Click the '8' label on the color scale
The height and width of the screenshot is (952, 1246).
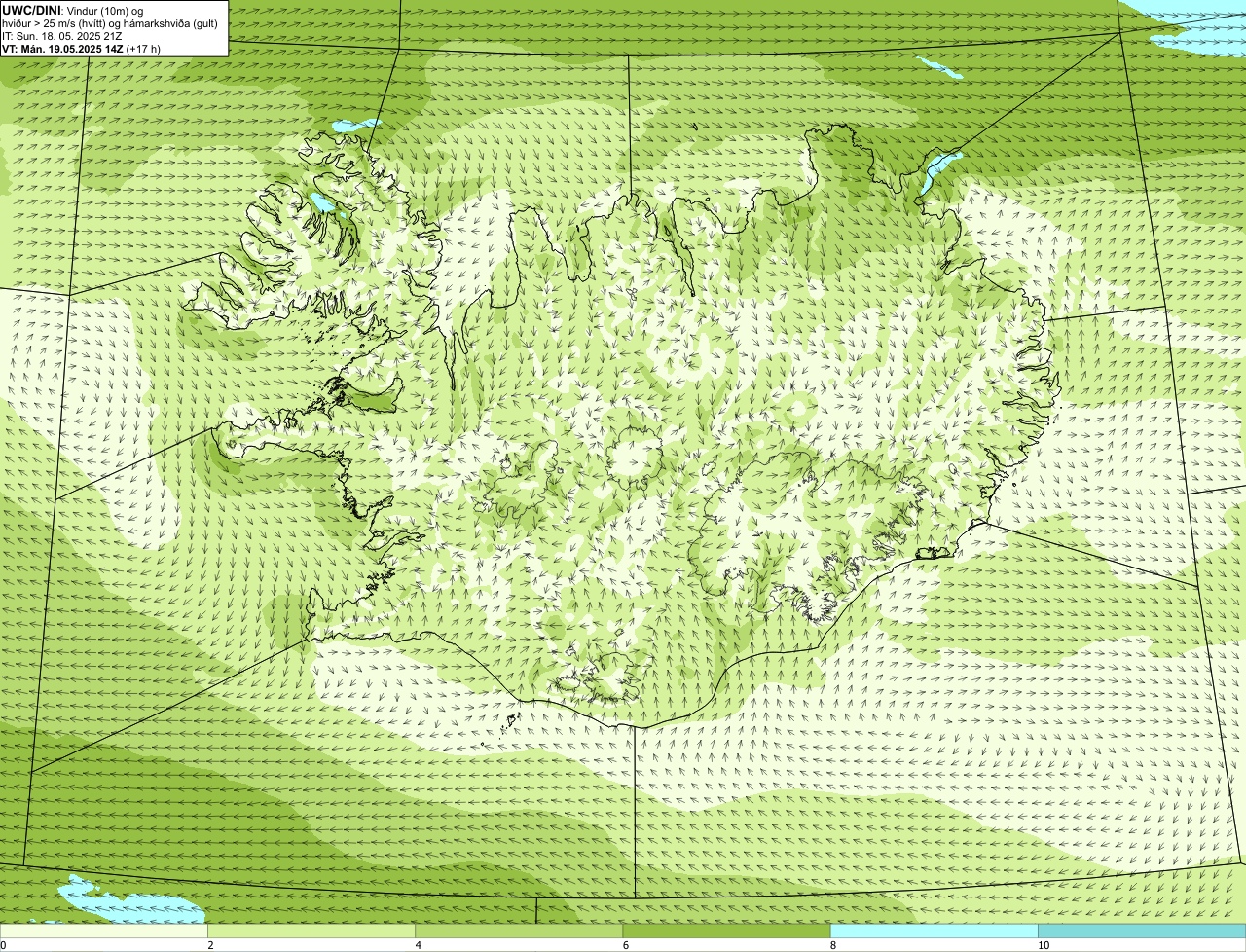tap(832, 945)
